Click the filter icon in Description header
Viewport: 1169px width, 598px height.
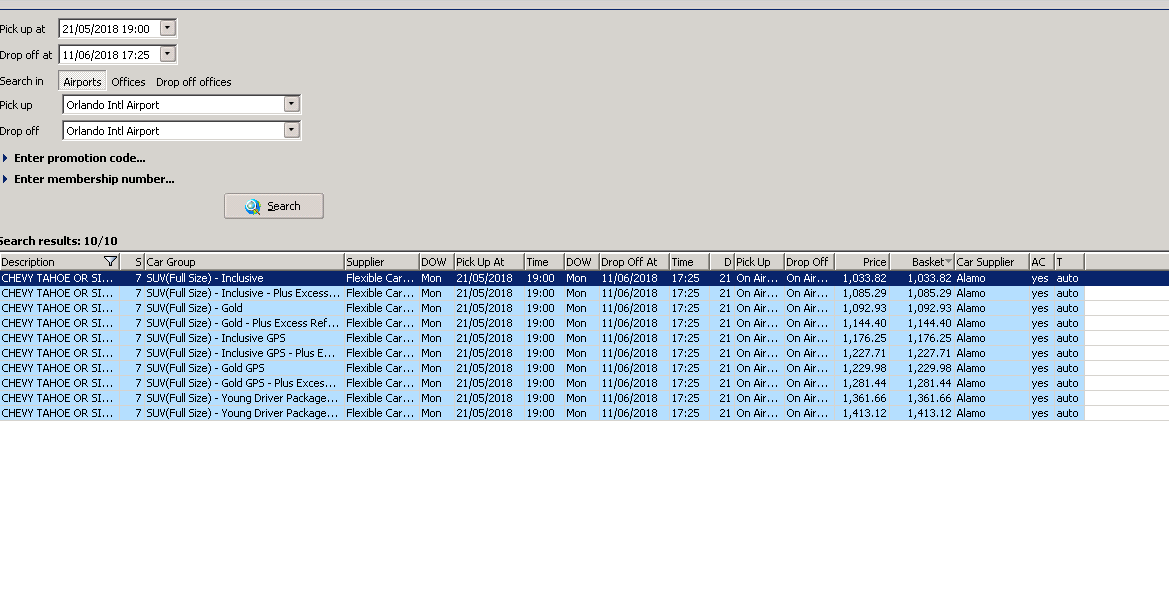click(x=110, y=262)
